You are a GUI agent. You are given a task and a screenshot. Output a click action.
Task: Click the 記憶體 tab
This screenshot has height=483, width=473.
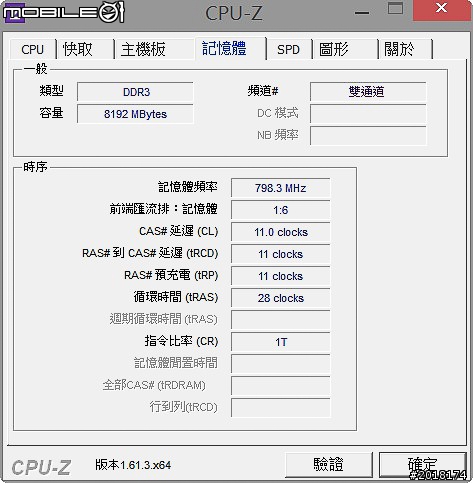230,48
